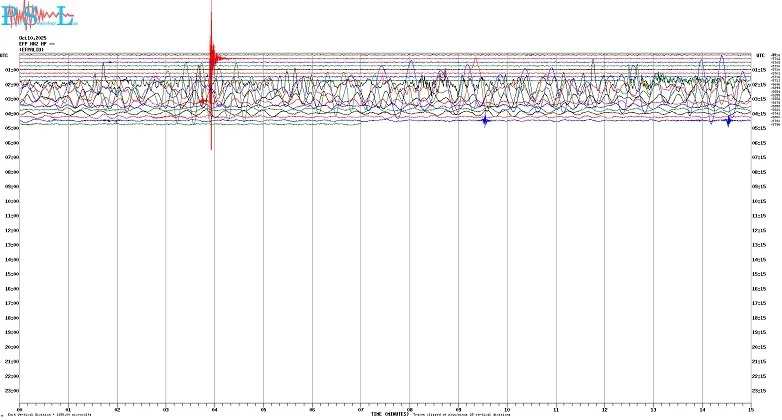
Task: Select the 23:00 hour label on left axis
Action: (x=12, y=391)
